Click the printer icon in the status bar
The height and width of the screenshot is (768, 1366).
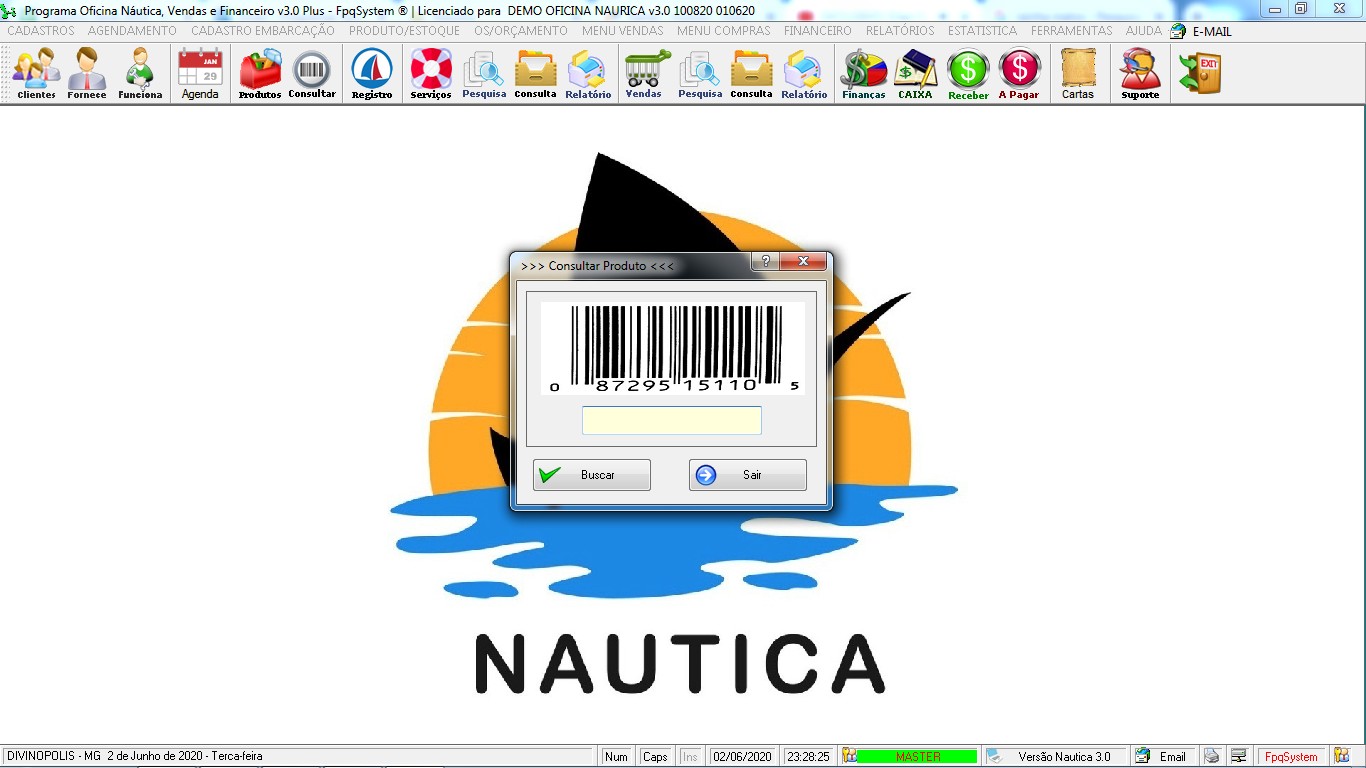tap(1211, 756)
